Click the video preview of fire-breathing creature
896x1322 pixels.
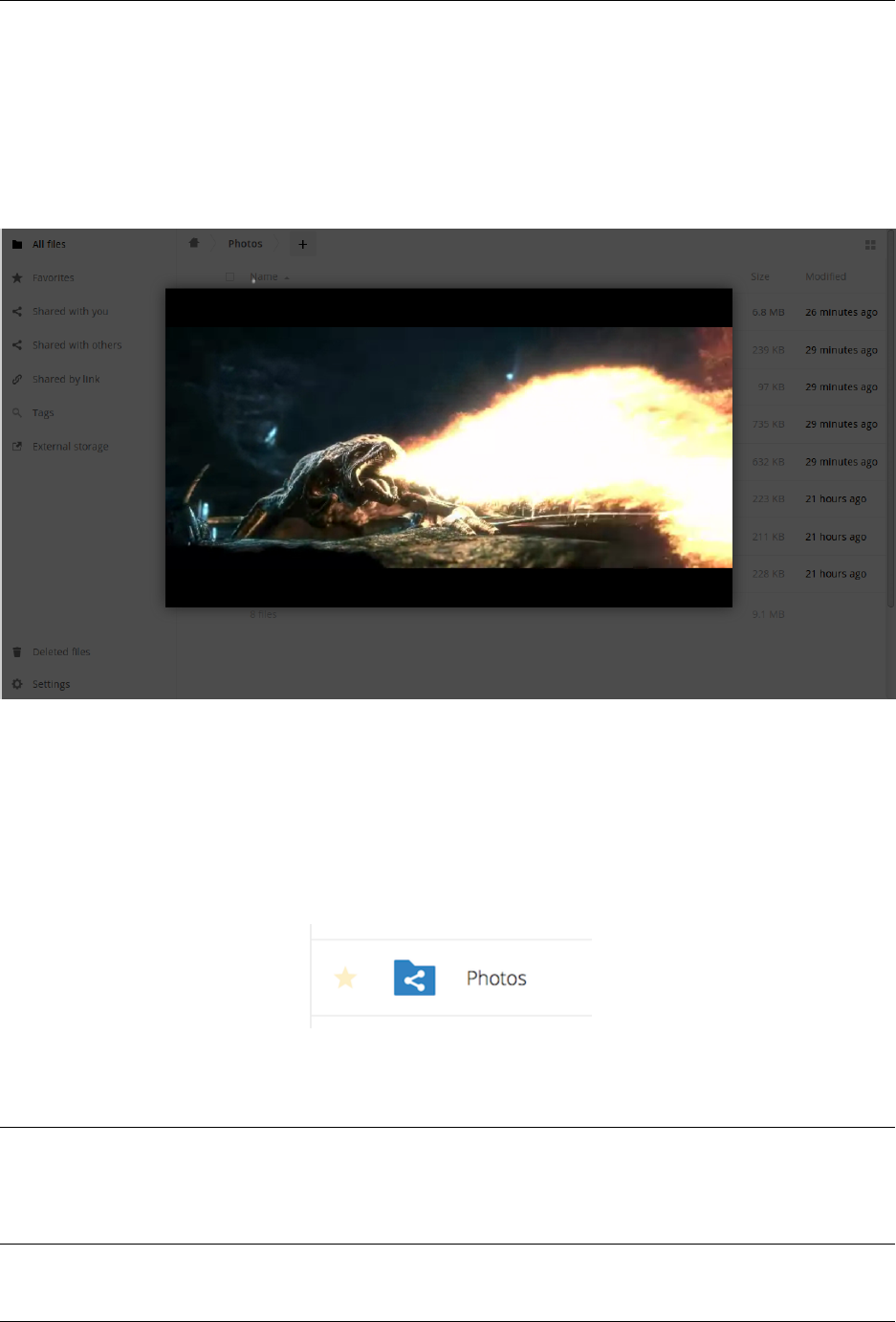pyautogui.click(x=448, y=448)
